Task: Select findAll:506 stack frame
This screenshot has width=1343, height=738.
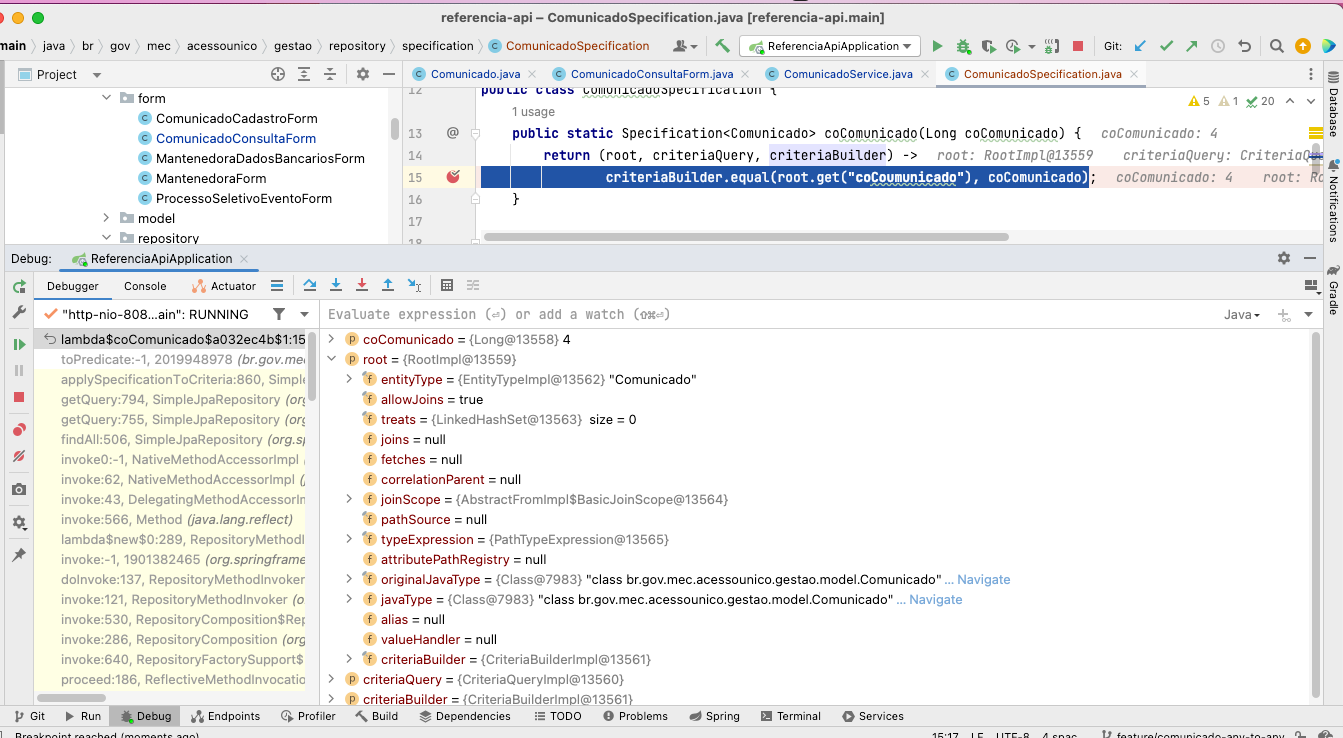Action: pyautogui.click(x=183, y=439)
